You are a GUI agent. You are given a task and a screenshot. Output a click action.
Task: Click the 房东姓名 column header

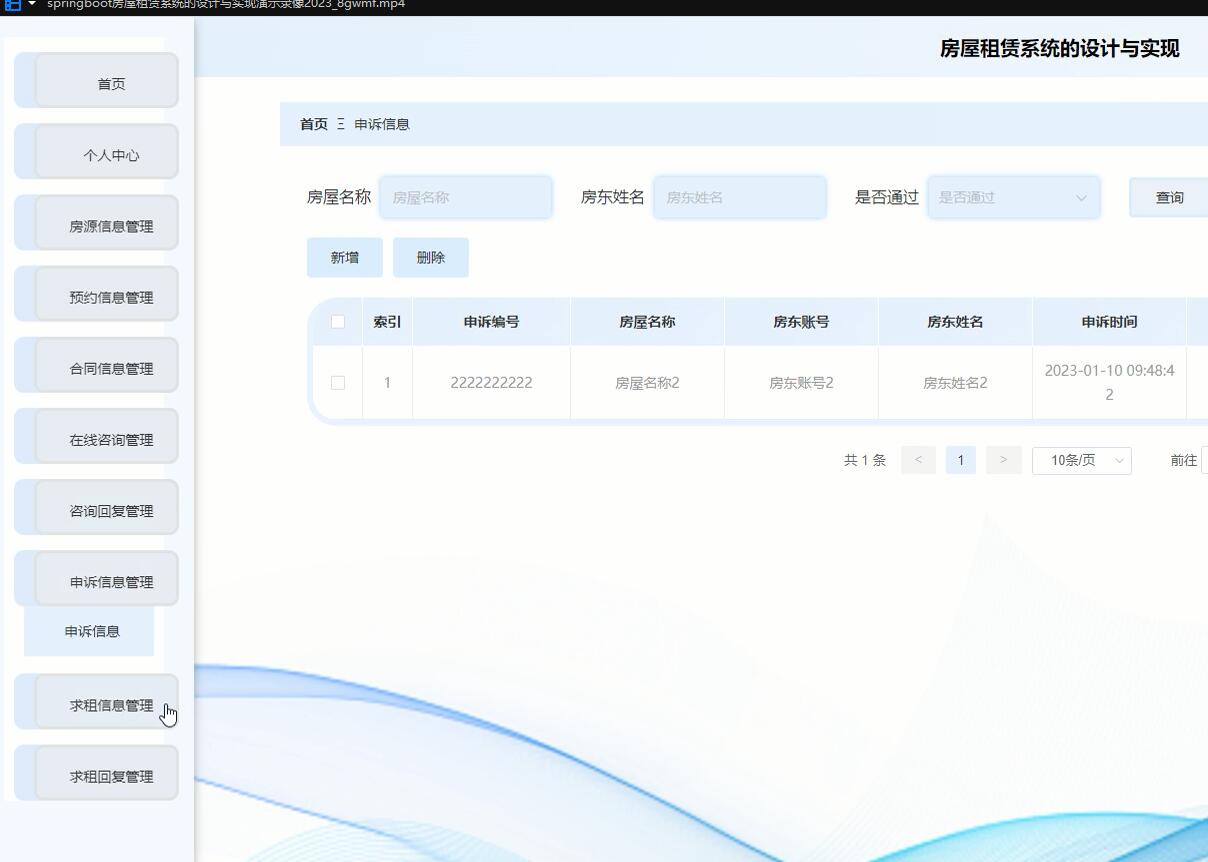tap(955, 322)
